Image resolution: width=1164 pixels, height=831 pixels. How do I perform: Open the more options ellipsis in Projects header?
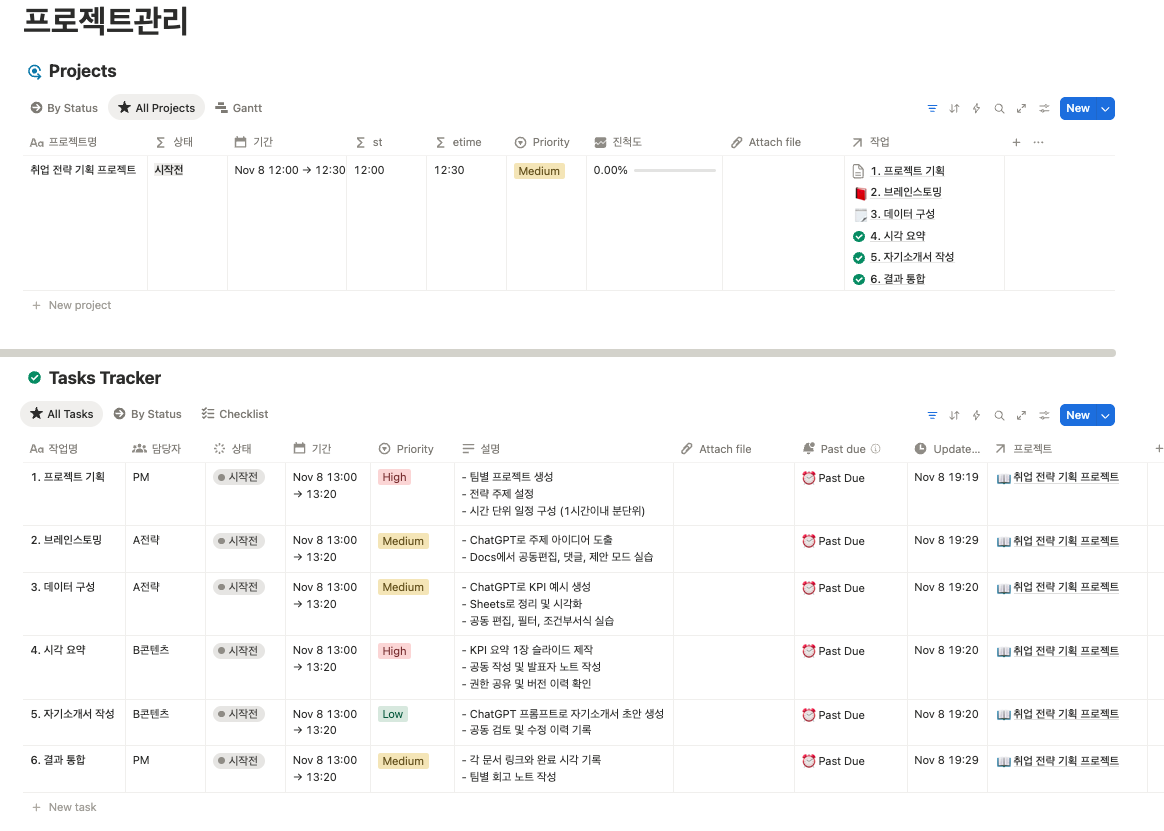pos(1038,142)
